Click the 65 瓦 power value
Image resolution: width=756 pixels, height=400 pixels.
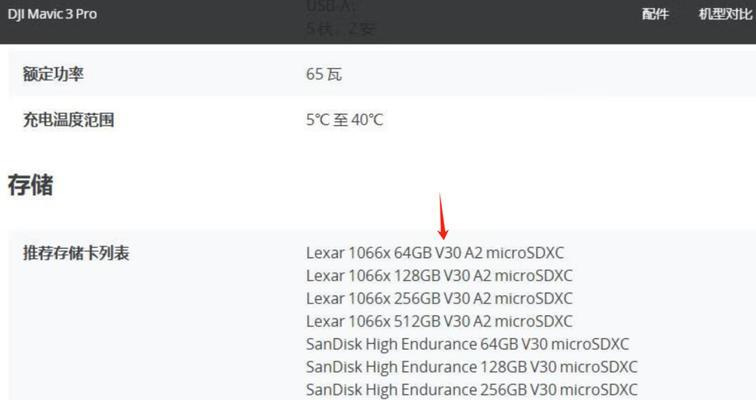tap(324, 74)
